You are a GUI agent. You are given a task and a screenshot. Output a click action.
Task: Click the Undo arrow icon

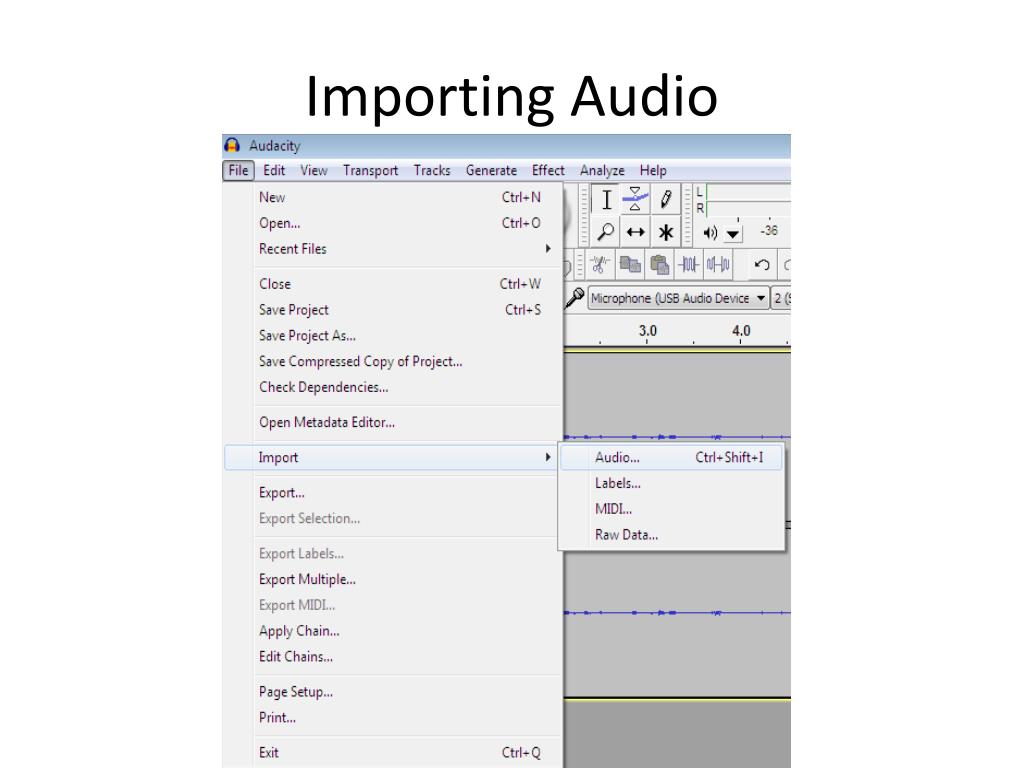(761, 264)
